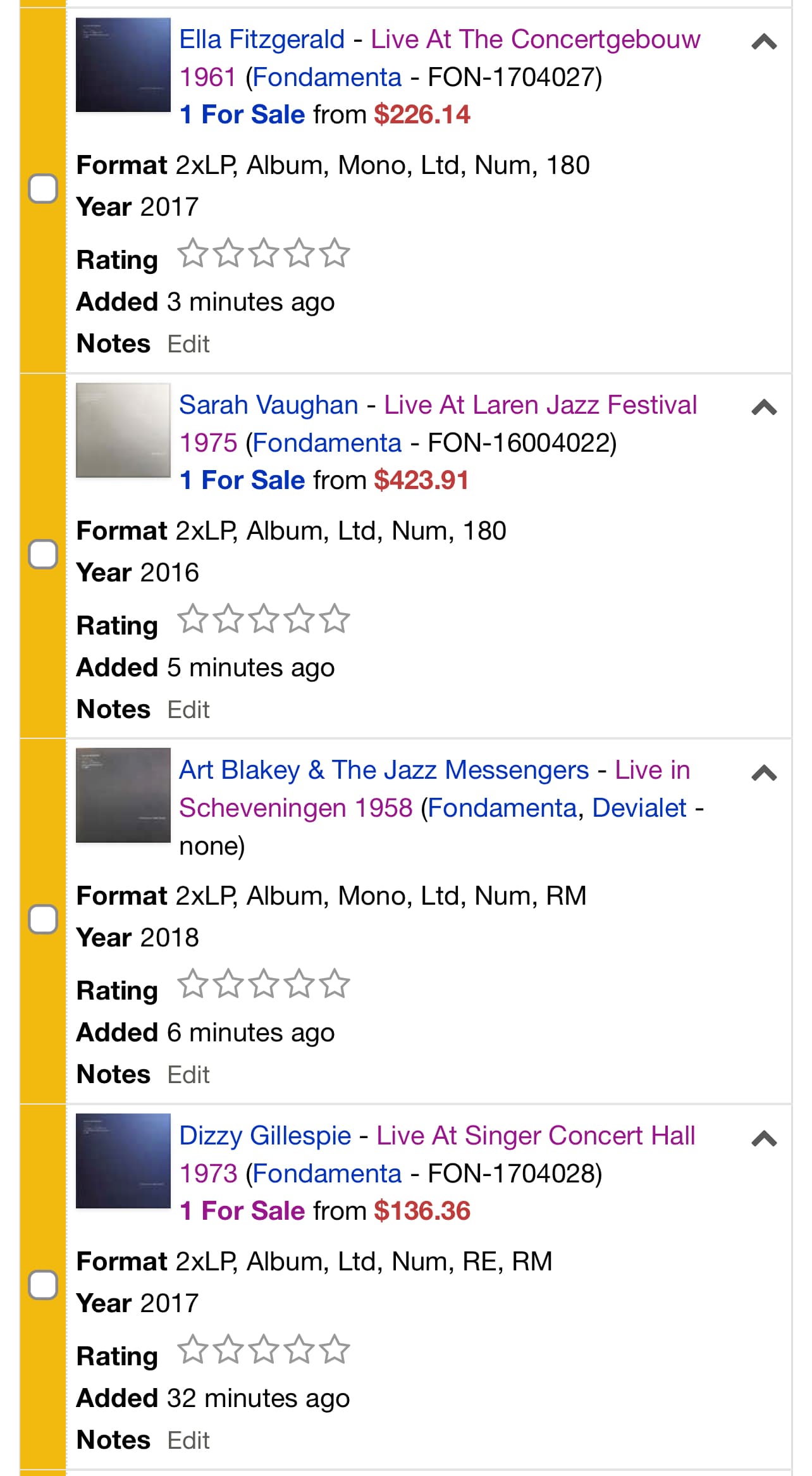812x1476 pixels.
Task: Rate Ella Fitzgerald album five stars
Action: [x=335, y=254]
